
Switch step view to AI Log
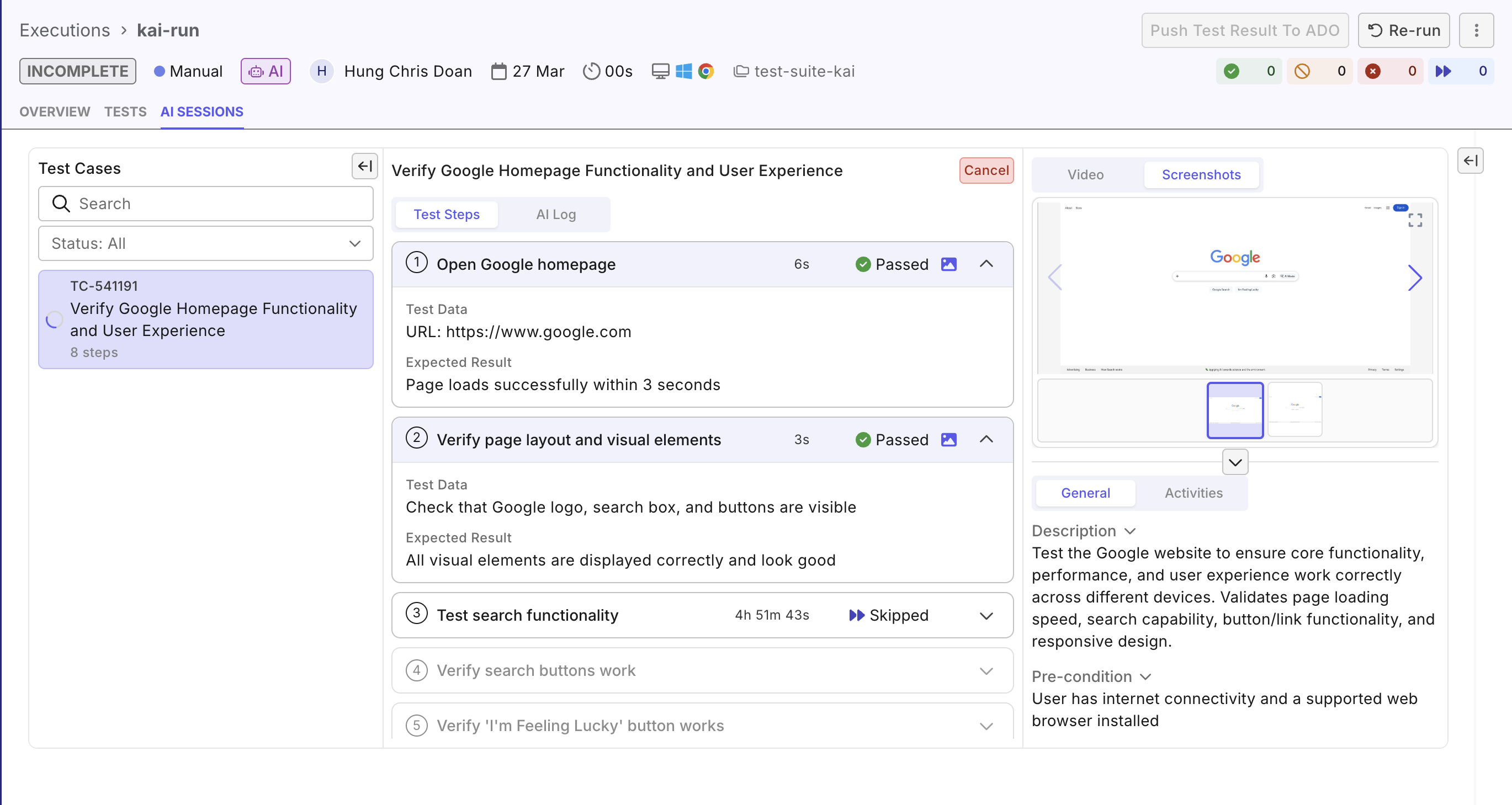click(x=555, y=214)
